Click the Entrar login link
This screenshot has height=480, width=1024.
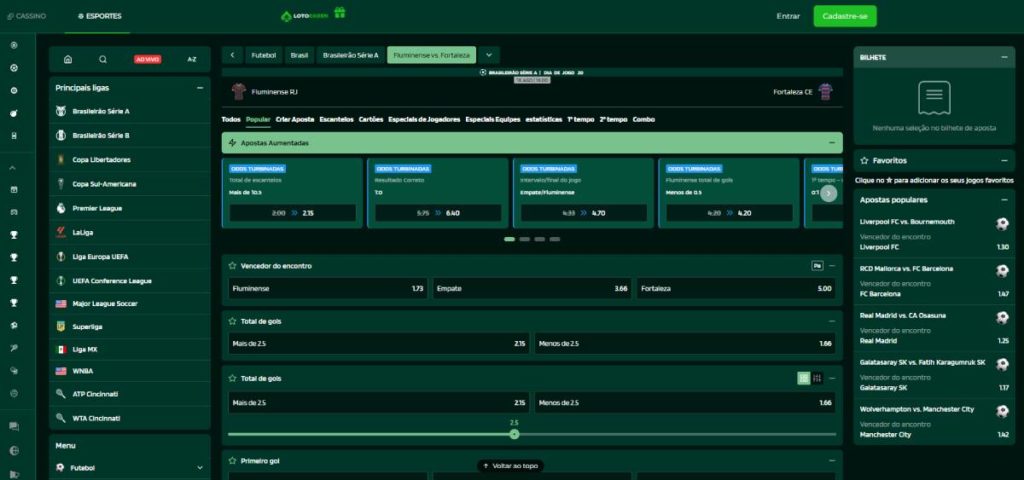click(788, 16)
